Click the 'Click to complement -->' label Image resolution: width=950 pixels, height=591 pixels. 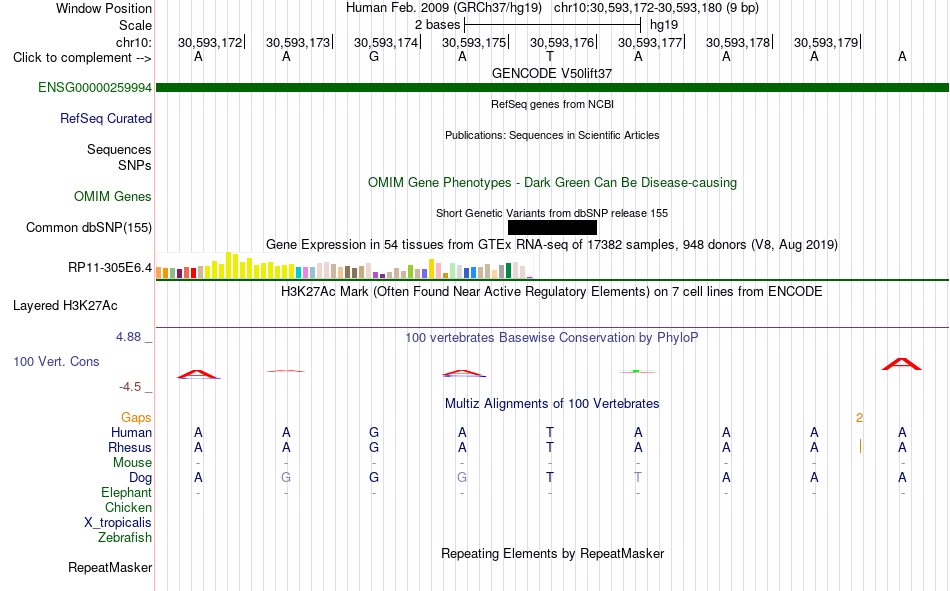tap(82, 58)
